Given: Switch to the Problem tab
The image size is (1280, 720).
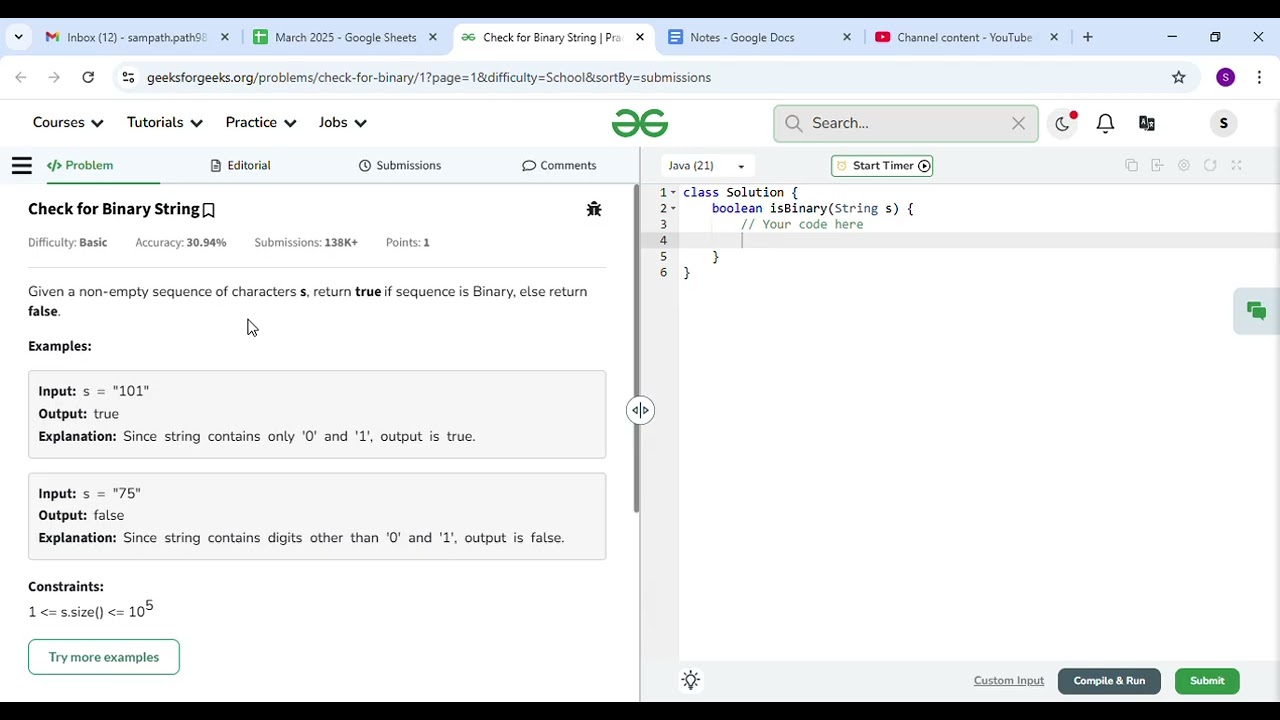Looking at the screenshot, I should (80, 166).
